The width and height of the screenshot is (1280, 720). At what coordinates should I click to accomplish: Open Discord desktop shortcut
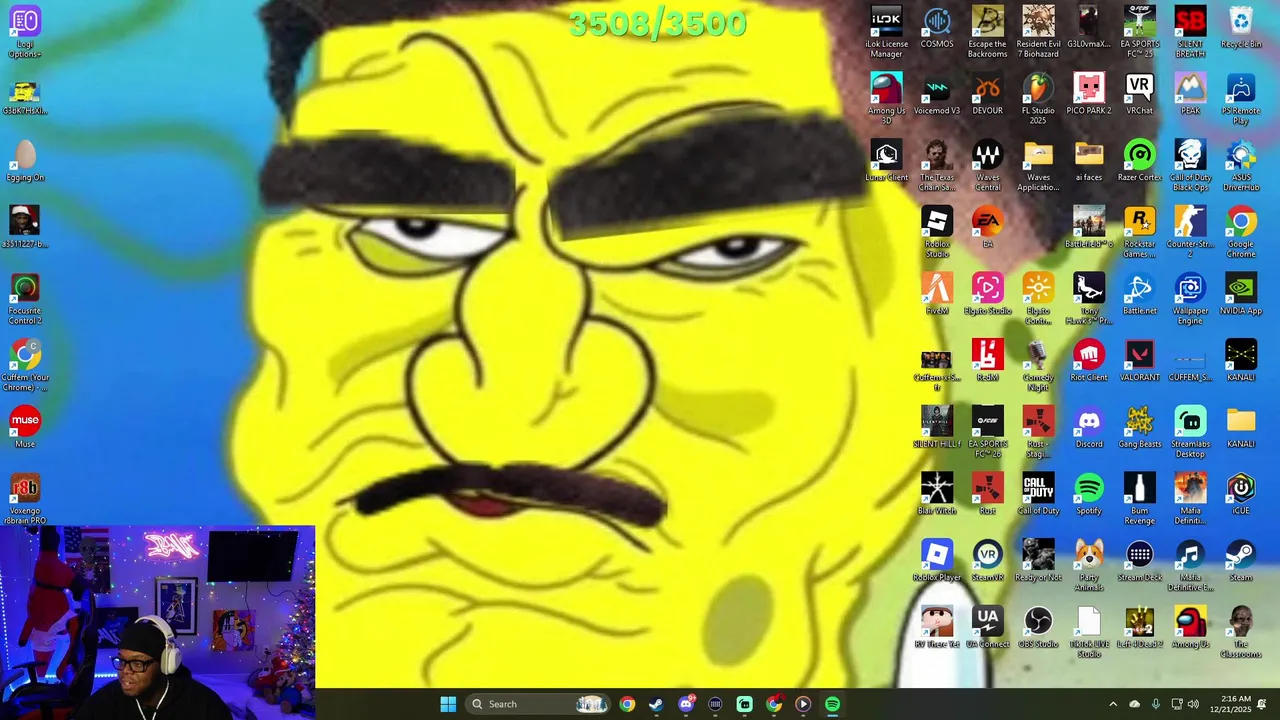1089,427
